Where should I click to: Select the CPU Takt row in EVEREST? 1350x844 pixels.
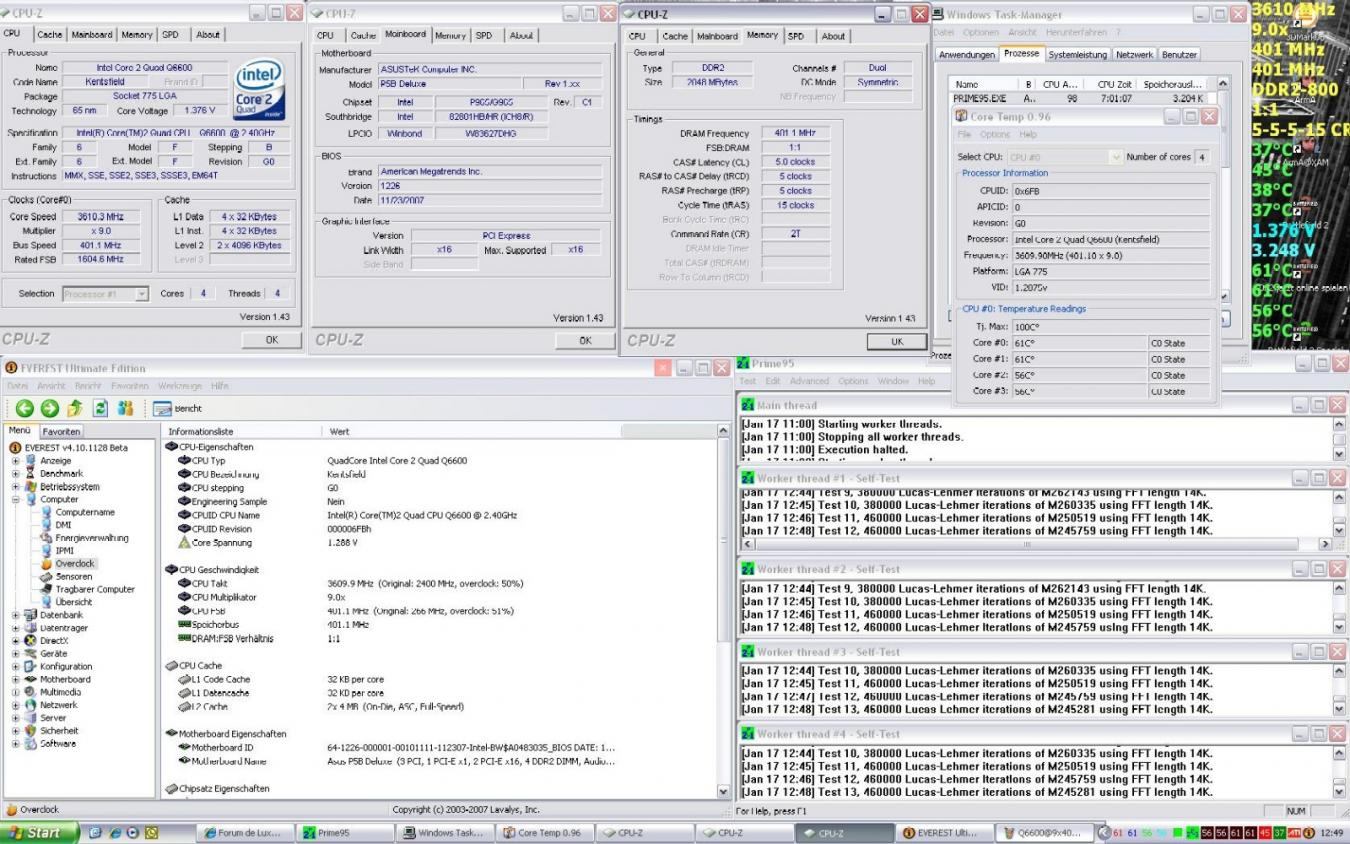(440, 583)
